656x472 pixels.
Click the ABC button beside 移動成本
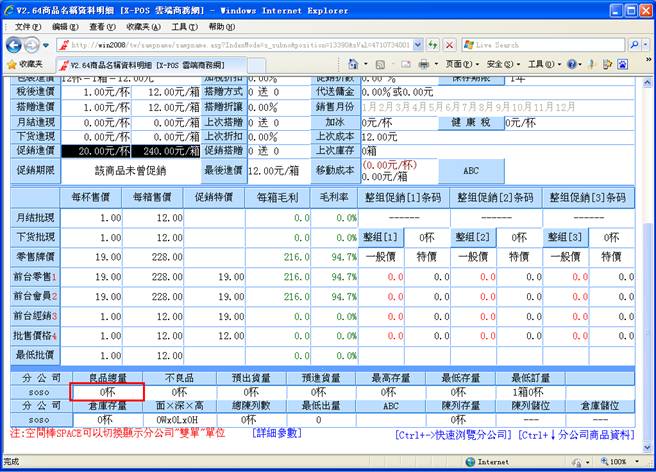470,171
